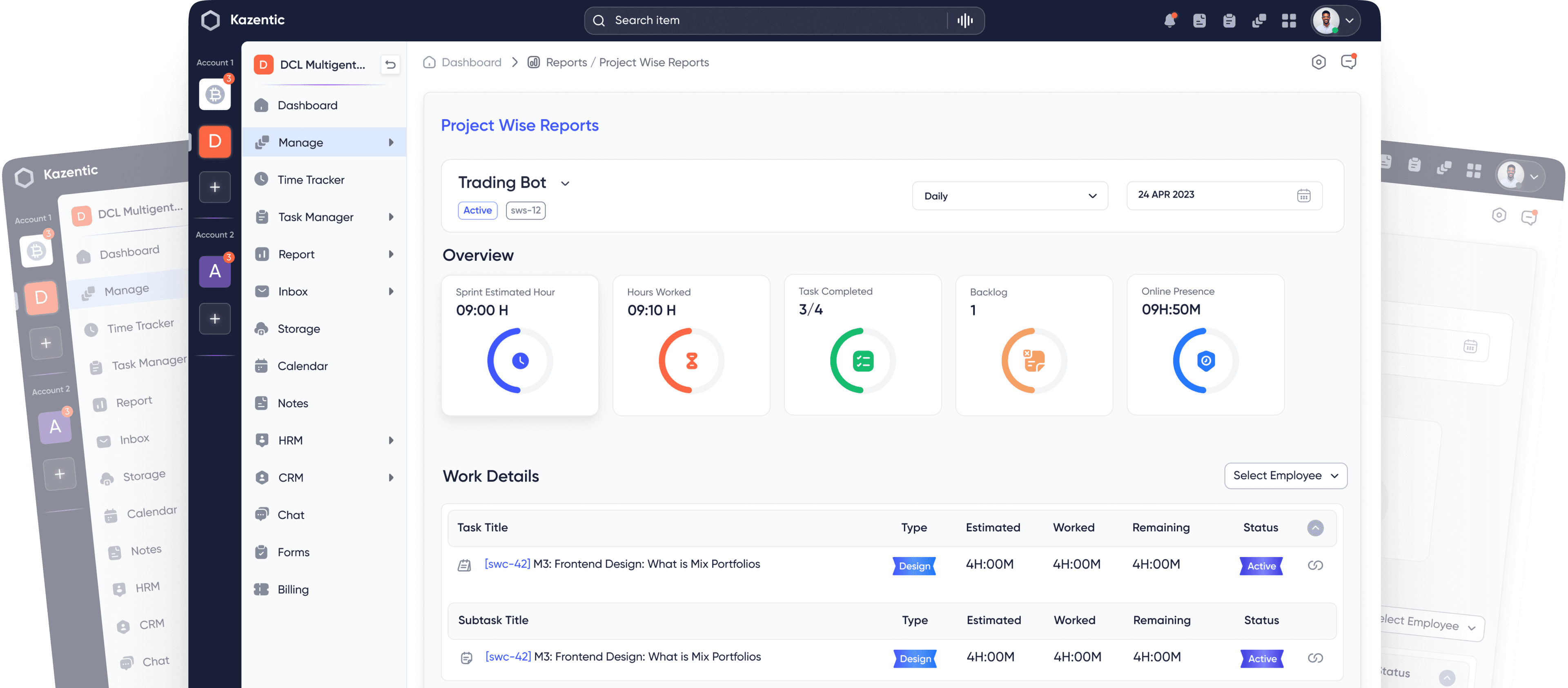Screen dimensions: 1568x688
Task: Expand CRM submenu arrow
Action: click(392, 477)
